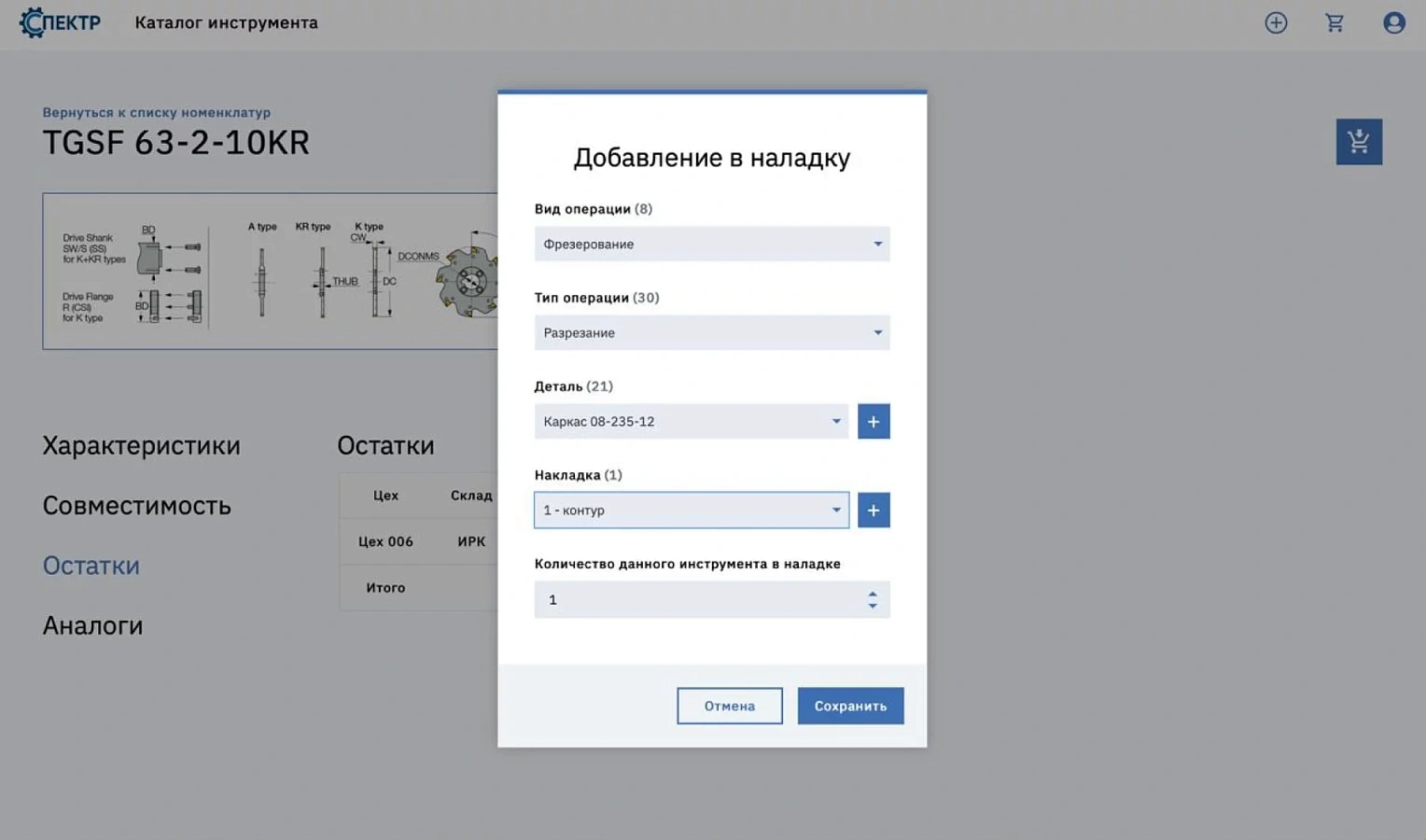Switch to Совместимость section
1426x840 pixels.
[x=136, y=506]
